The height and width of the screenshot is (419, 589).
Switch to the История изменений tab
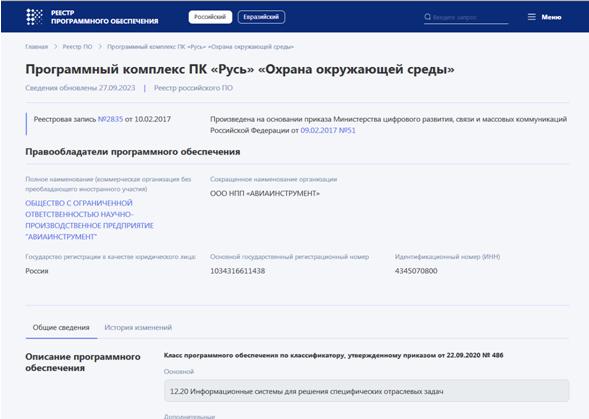(138, 327)
